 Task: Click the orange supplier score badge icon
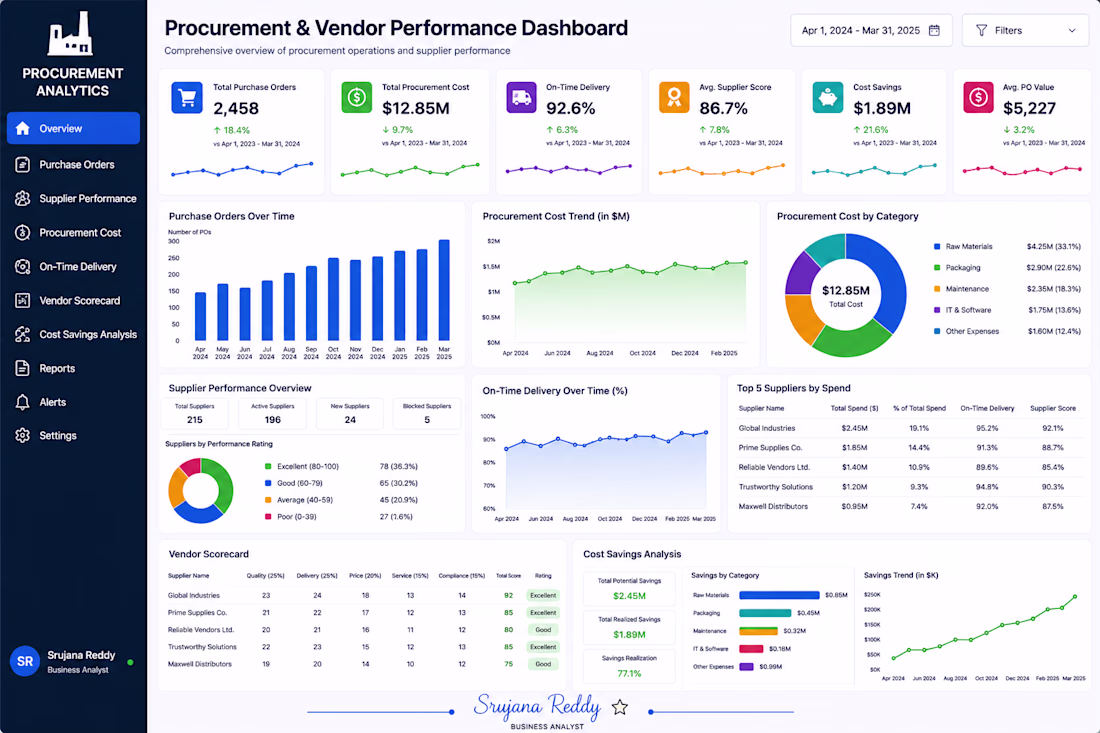pyautogui.click(x=674, y=97)
